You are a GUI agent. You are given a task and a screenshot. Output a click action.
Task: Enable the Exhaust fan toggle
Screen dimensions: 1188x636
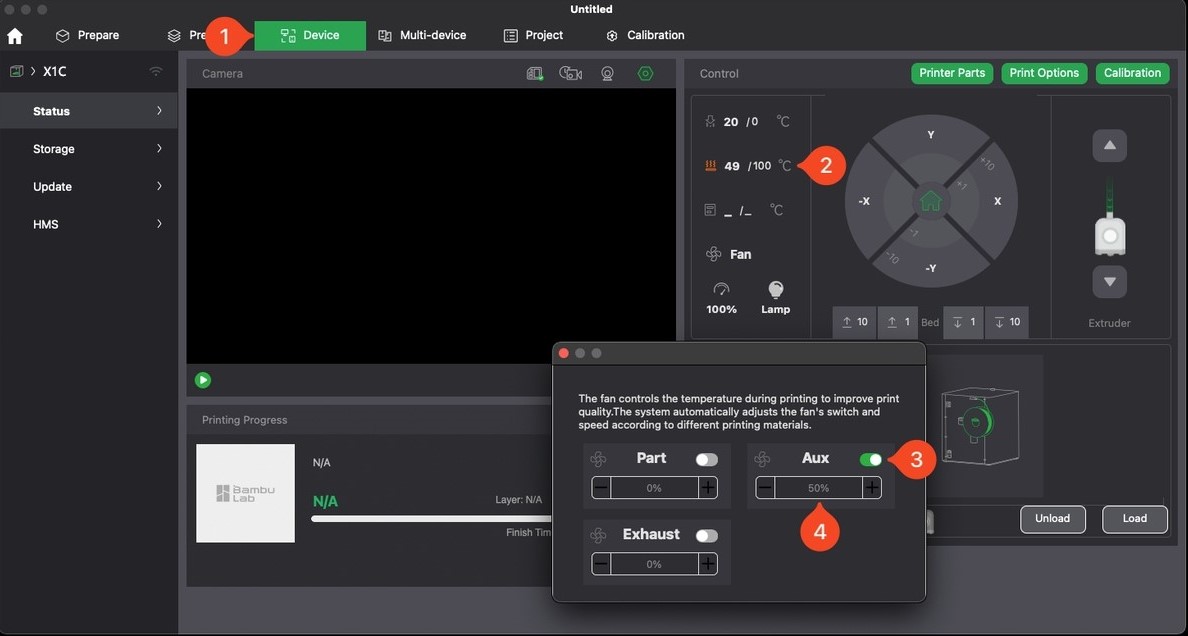[x=706, y=535]
